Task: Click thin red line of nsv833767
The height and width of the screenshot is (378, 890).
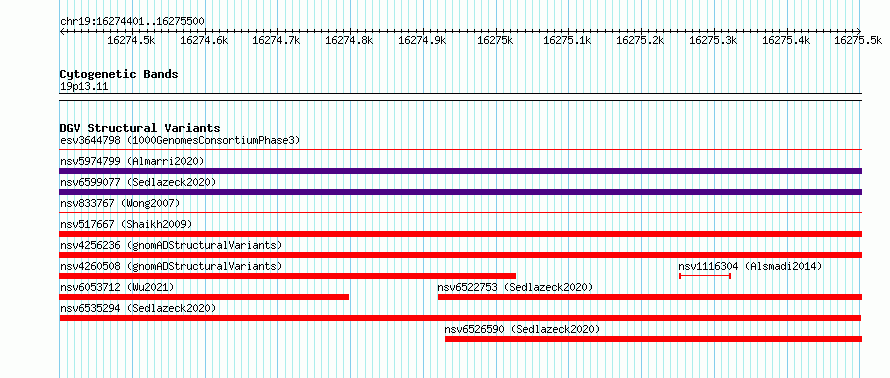Action: 461,212
